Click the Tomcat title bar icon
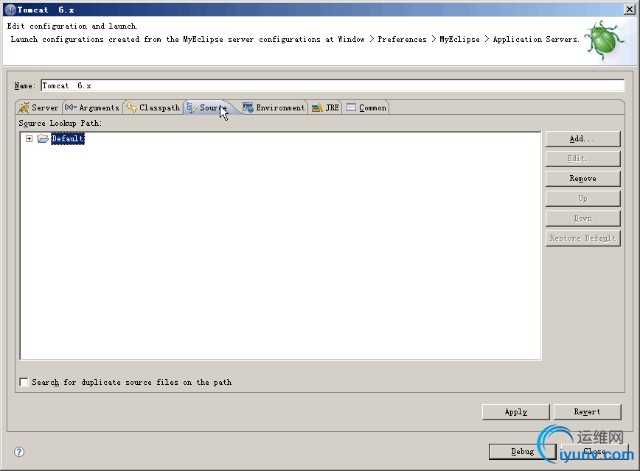The width and height of the screenshot is (640, 471). pos(10,9)
